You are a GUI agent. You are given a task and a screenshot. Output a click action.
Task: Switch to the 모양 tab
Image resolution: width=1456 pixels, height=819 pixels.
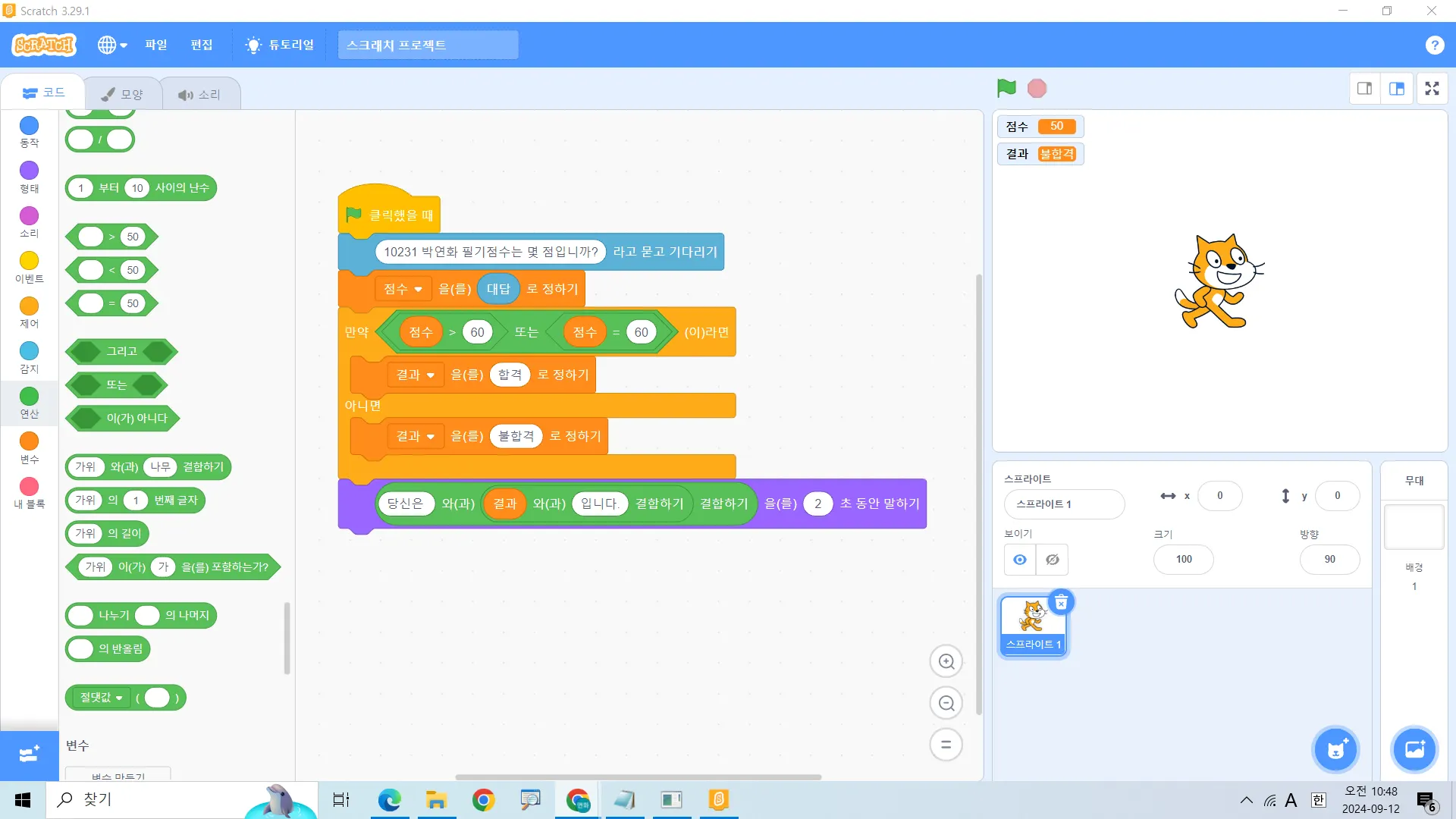pos(123,94)
